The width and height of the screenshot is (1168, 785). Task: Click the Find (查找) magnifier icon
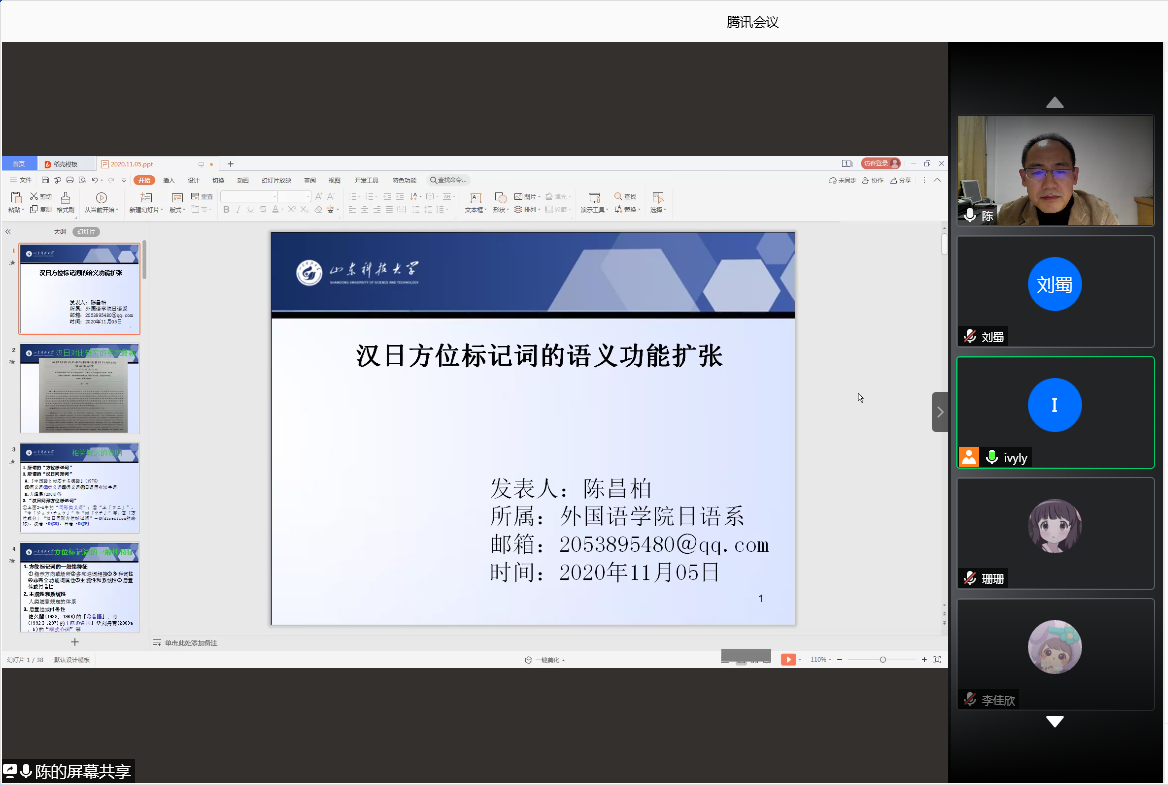pos(619,197)
